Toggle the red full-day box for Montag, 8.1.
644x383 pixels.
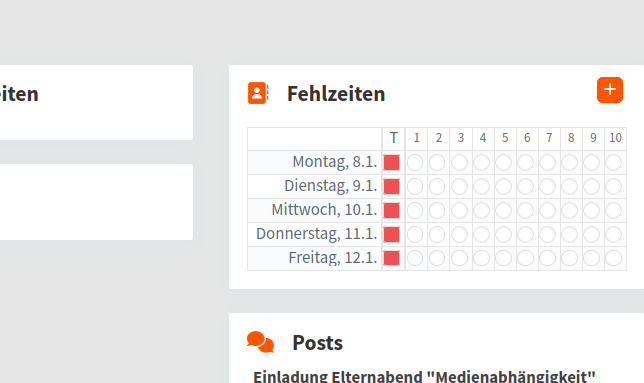tap(392, 163)
